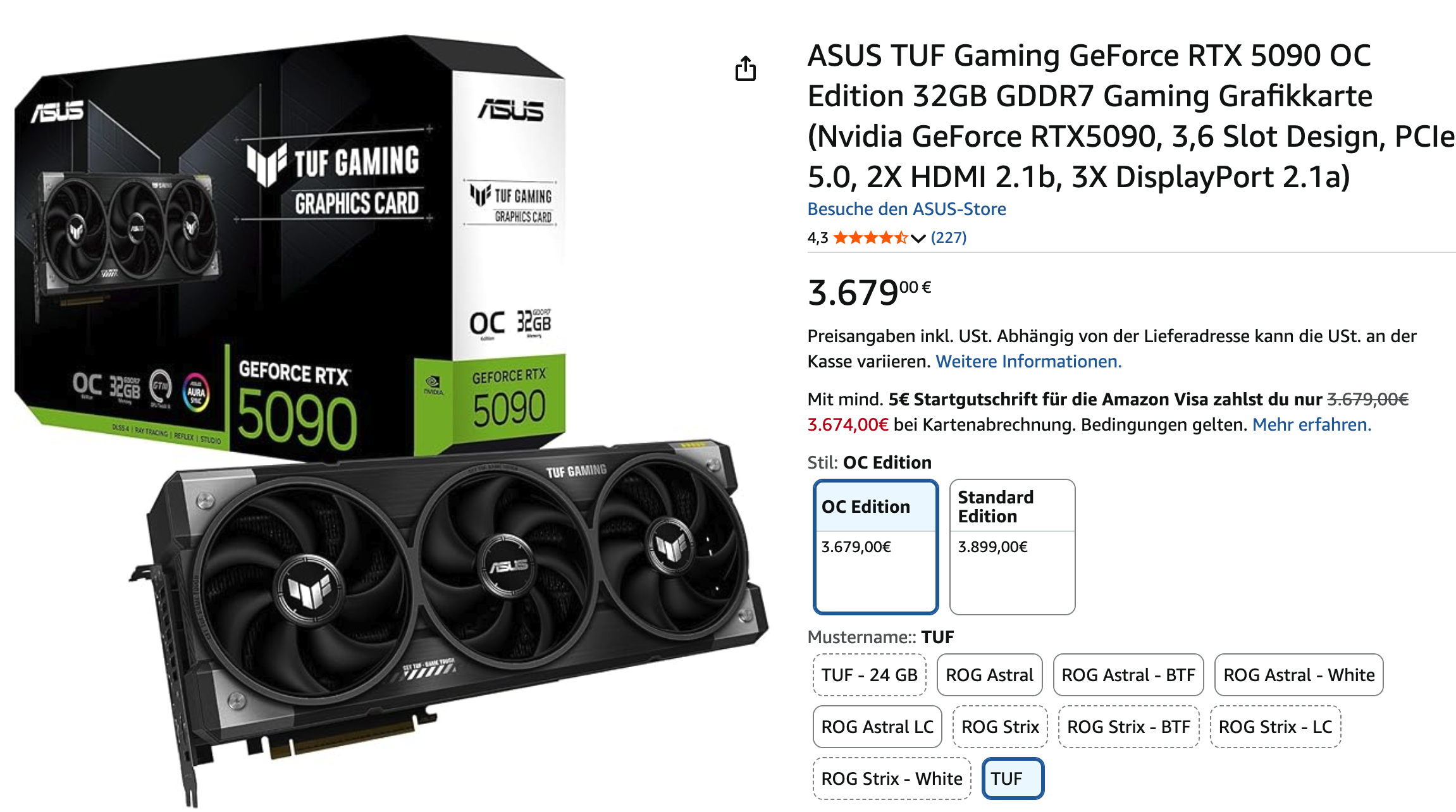The image size is (1456, 812).
Task: Choose the ROG Astral variant
Action: 989,675
